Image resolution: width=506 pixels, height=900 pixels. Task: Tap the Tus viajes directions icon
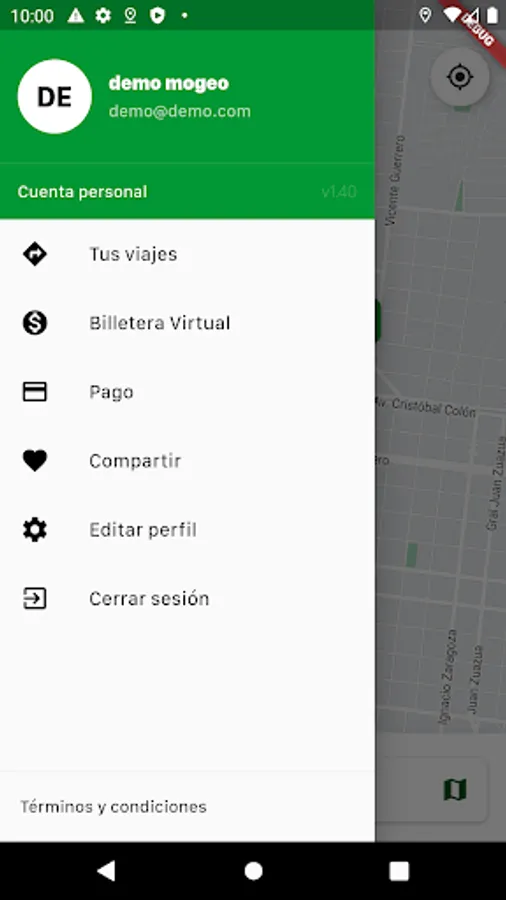click(x=35, y=254)
